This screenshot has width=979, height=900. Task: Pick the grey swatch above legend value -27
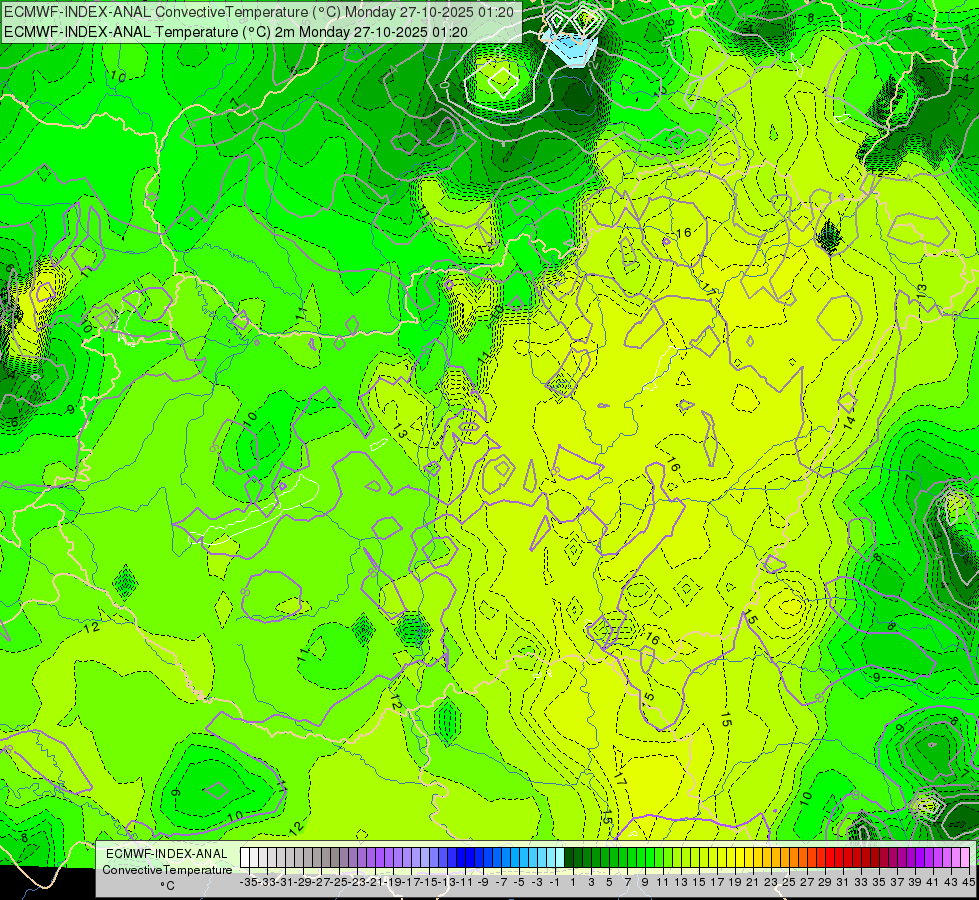pyautogui.click(x=317, y=858)
